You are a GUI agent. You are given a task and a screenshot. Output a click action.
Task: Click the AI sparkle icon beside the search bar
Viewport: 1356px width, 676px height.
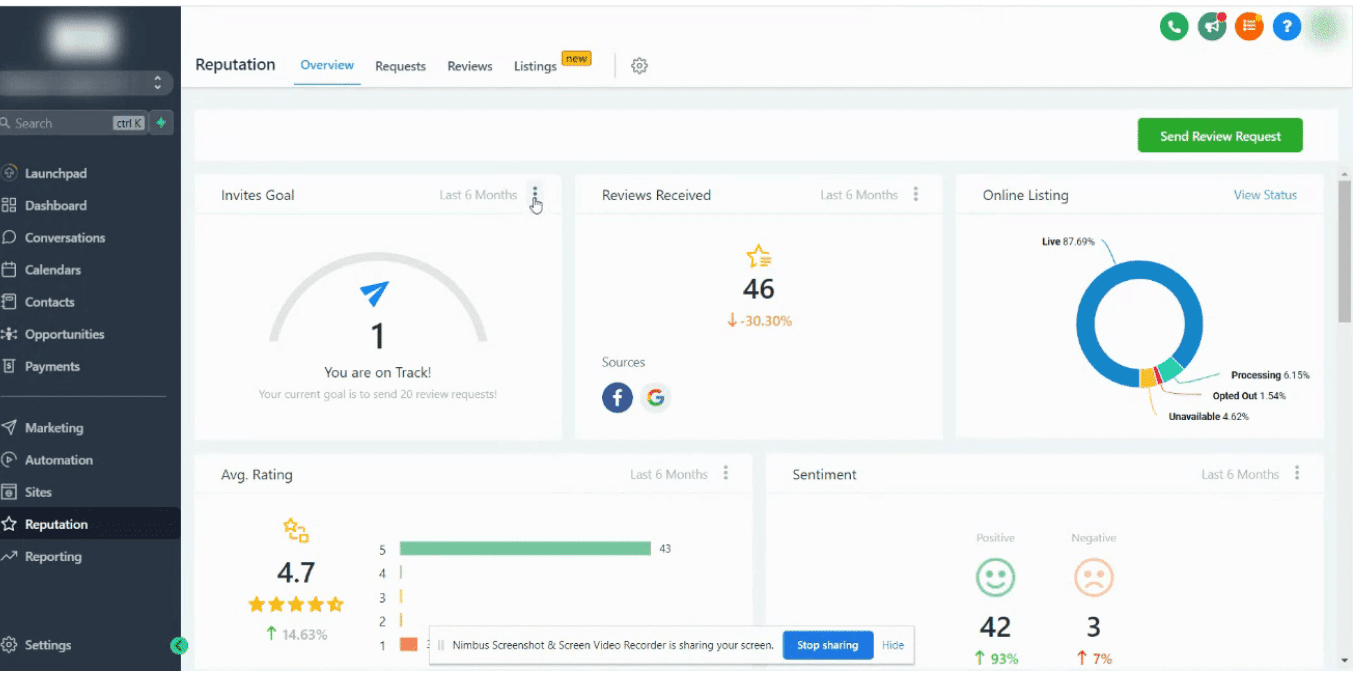point(160,122)
